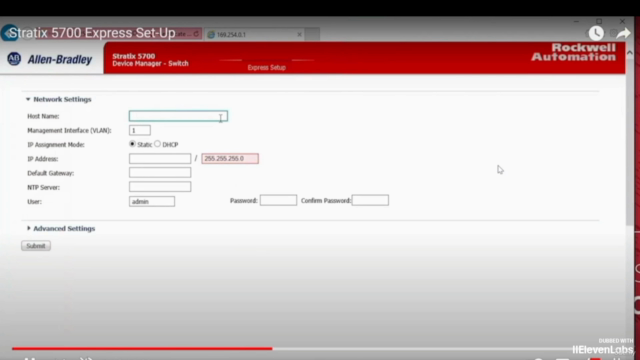Click the Rockwell Automation logo
640x360 pixels.
click(x=573, y=52)
